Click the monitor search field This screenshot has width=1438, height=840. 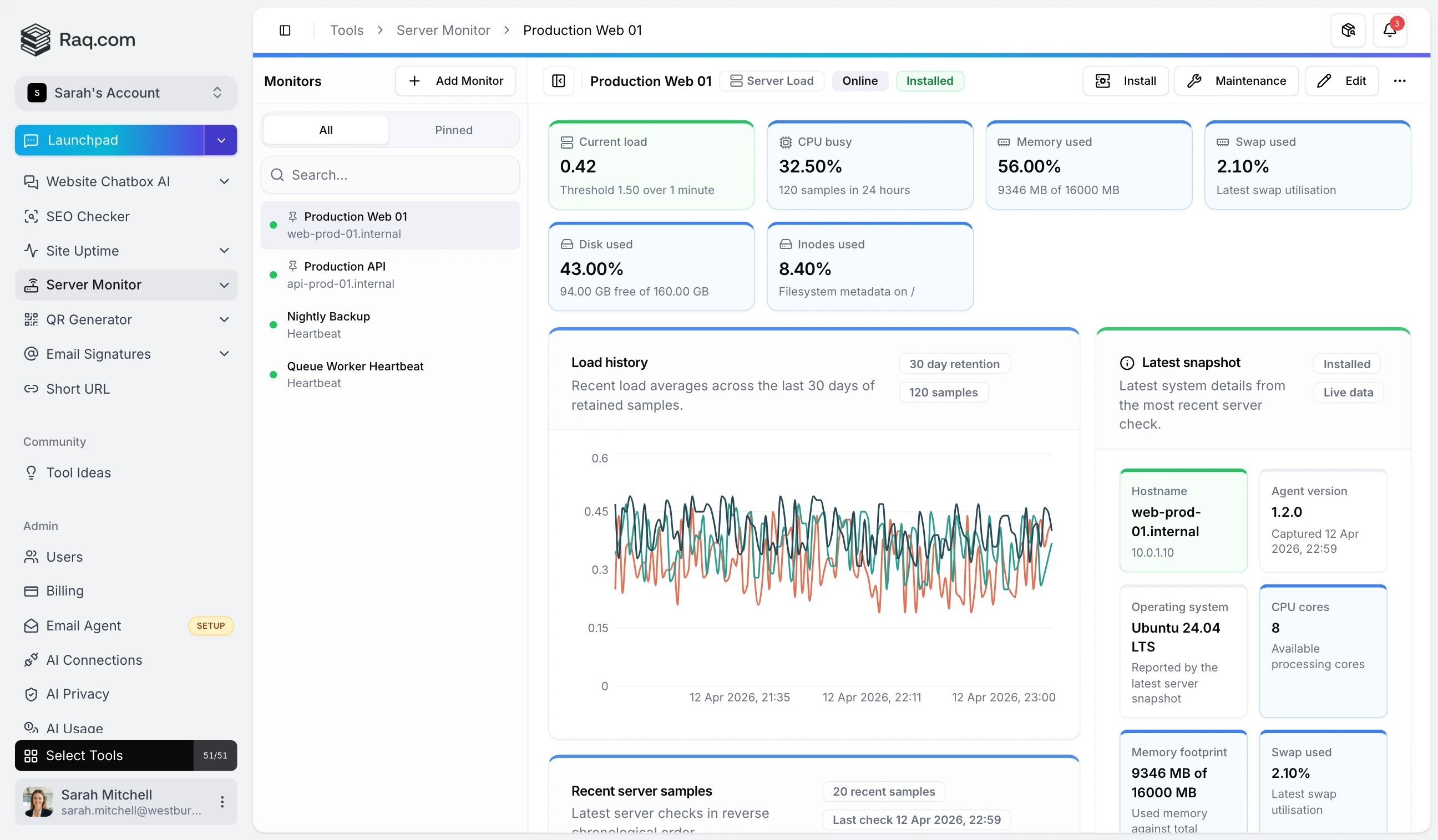click(x=391, y=175)
